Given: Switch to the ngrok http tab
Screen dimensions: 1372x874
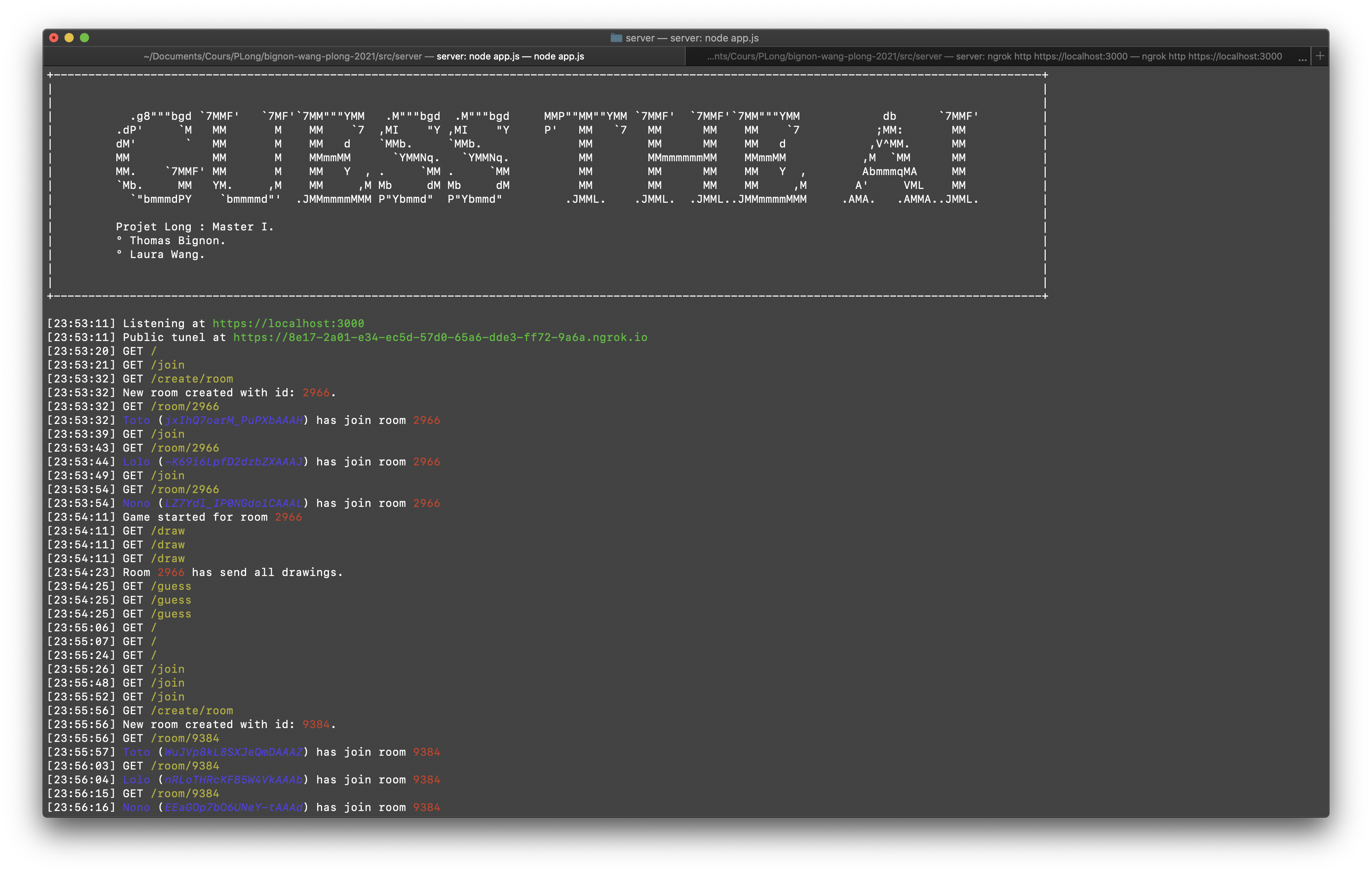Looking at the screenshot, I should click(993, 56).
